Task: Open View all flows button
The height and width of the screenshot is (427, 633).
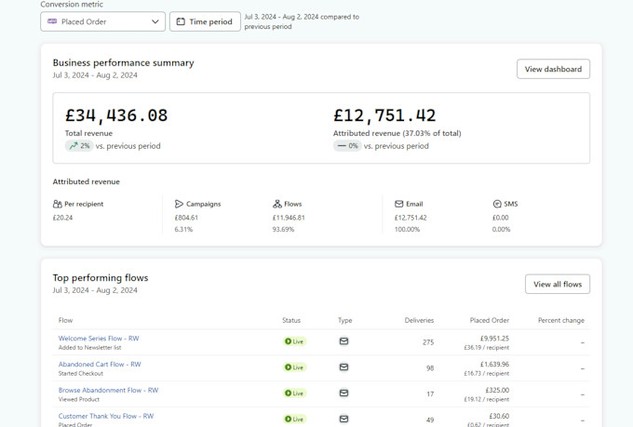Action: tap(557, 284)
